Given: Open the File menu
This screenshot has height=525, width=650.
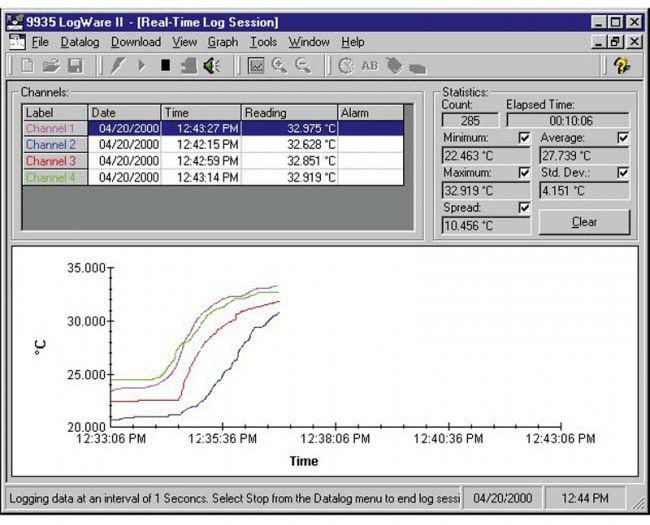Looking at the screenshot, I should (40, 42).
